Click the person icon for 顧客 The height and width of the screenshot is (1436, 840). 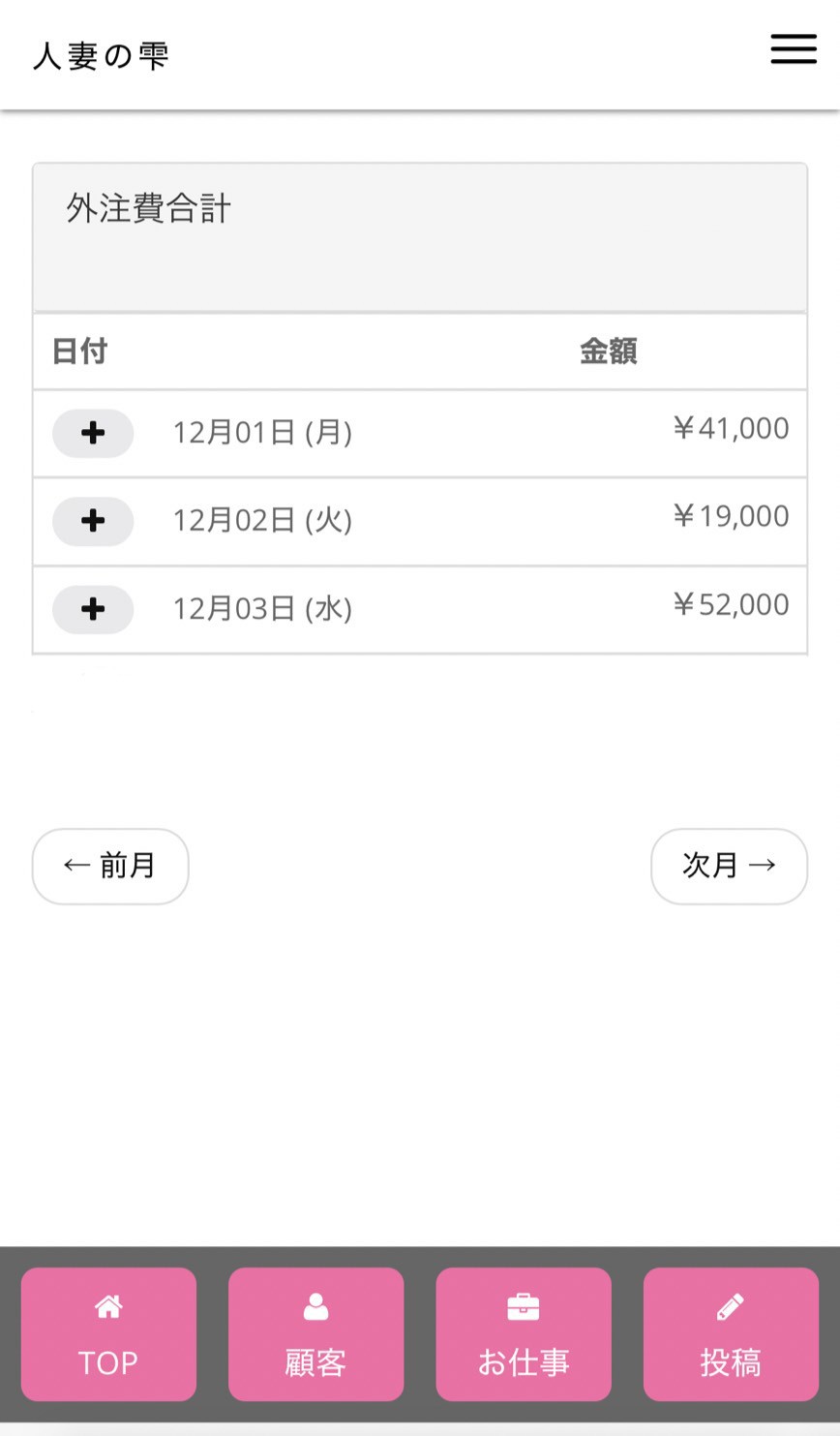point(315,1307)
